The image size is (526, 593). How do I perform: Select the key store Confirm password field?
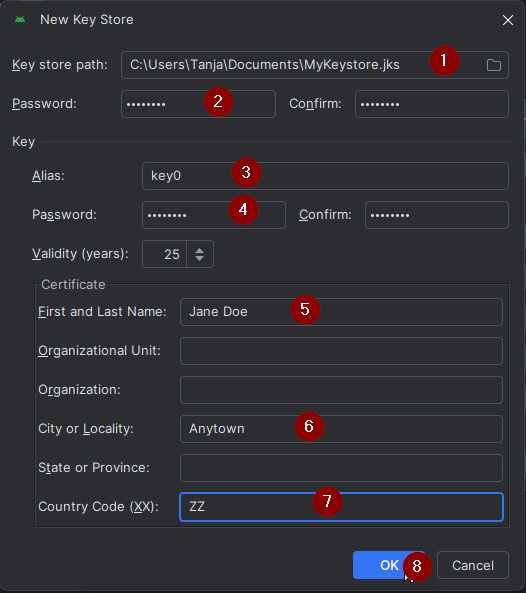click(432, 104)
